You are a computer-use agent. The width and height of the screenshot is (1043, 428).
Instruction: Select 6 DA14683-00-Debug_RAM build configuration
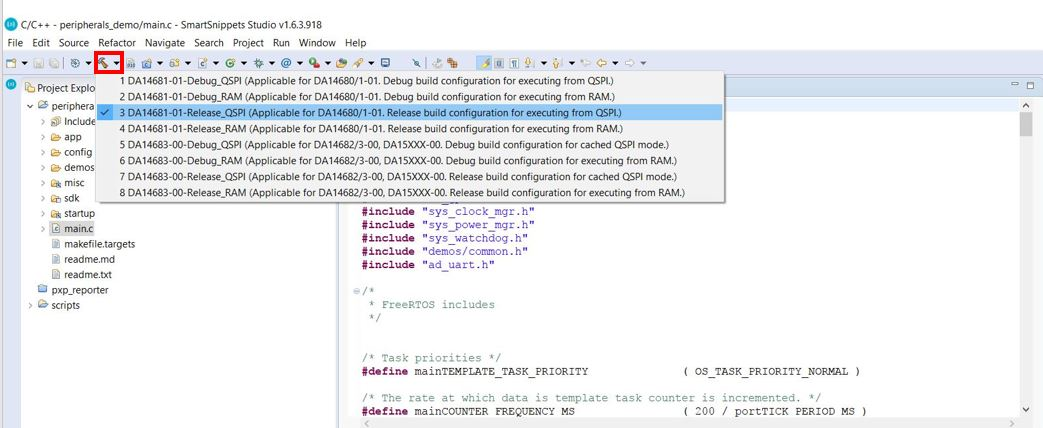(410, 160)
